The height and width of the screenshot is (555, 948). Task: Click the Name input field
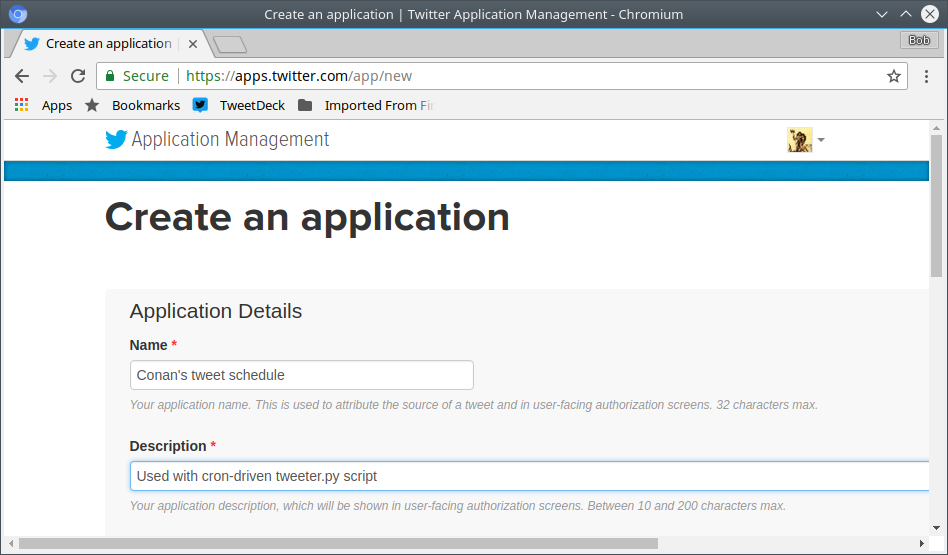click(302, 375)
